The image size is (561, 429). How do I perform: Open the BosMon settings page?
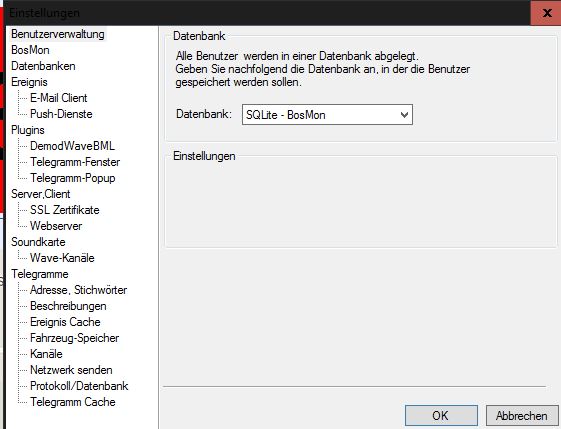30,50
